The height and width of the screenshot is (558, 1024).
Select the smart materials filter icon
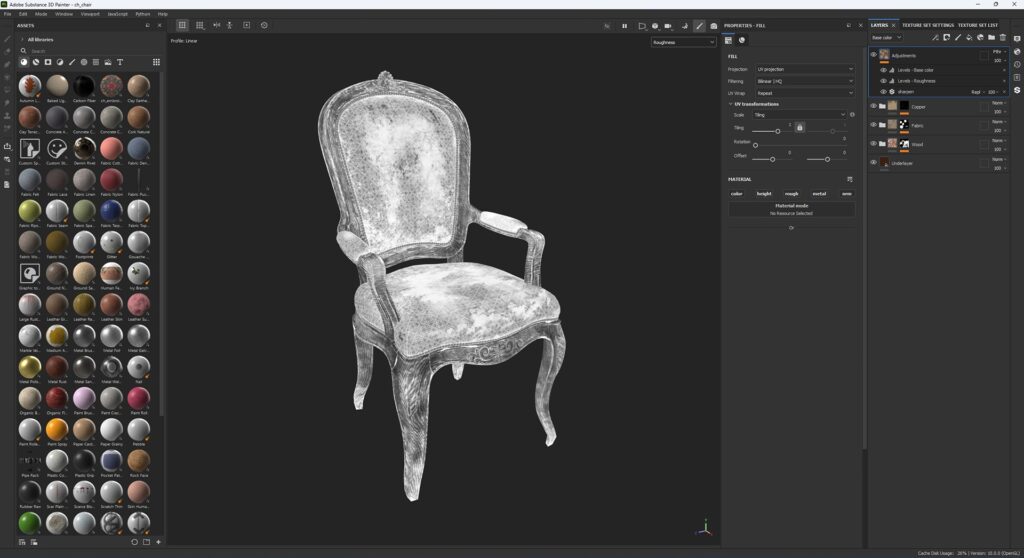click(x=36, y=62)
